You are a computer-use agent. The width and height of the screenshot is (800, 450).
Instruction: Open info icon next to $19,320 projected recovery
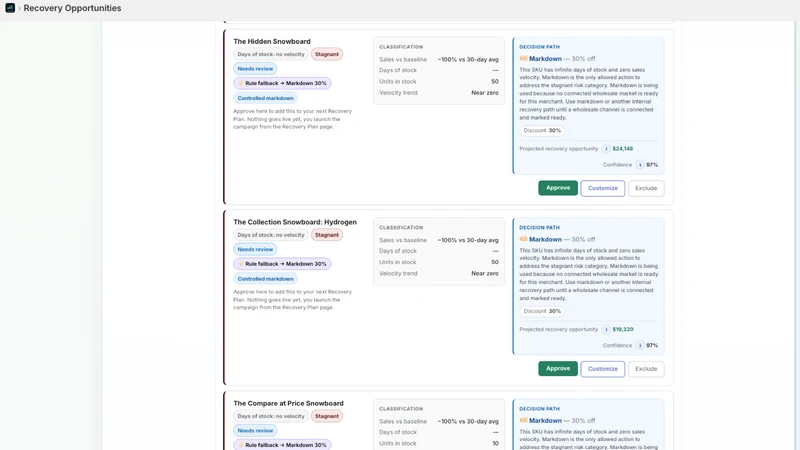click(606, 330)
